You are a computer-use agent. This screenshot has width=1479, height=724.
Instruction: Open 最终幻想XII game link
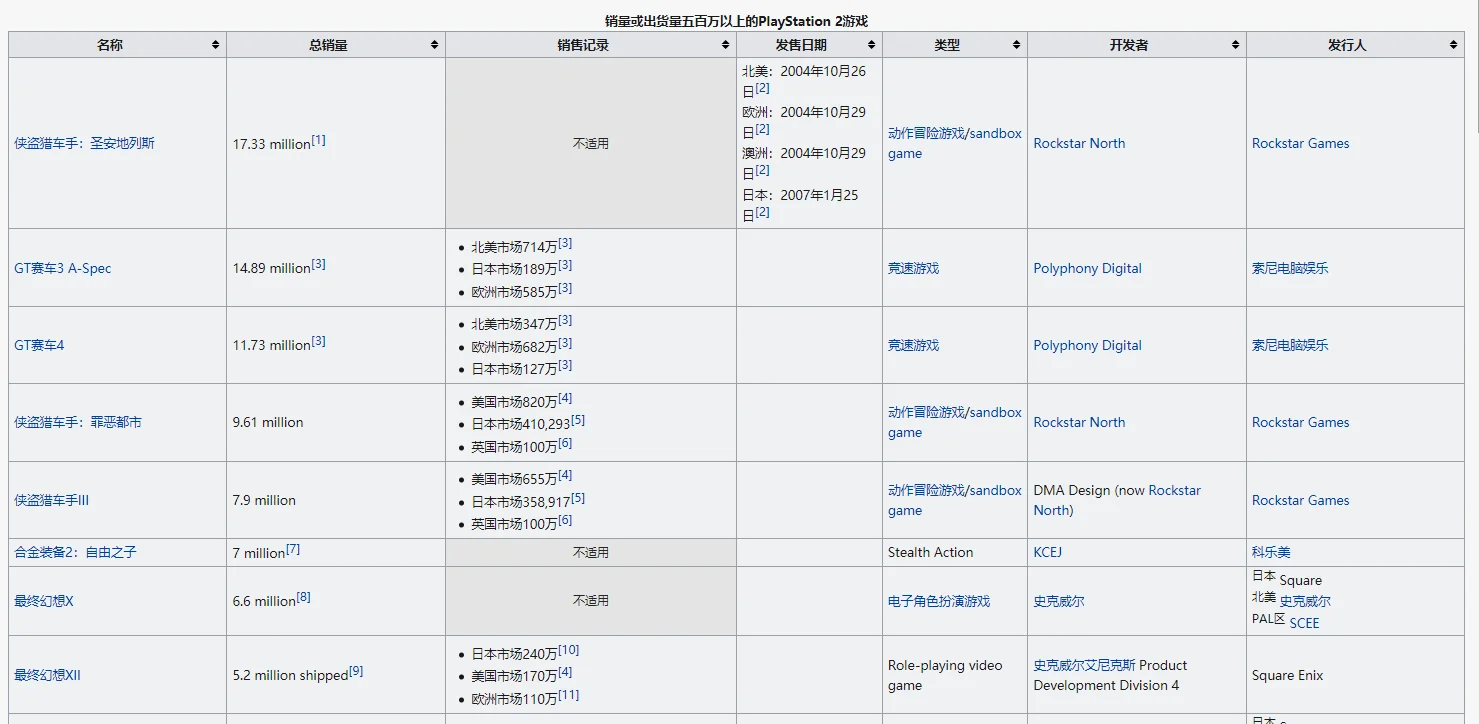click(47, 675)
